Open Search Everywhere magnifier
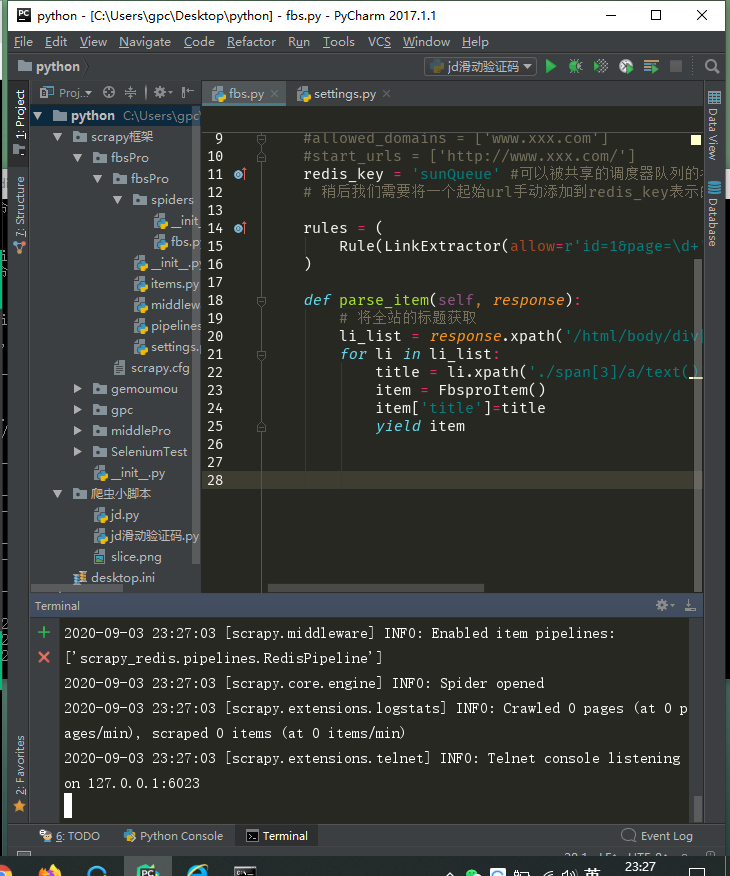The height and width of the screenshot is (876, 730). pos(712,66)
